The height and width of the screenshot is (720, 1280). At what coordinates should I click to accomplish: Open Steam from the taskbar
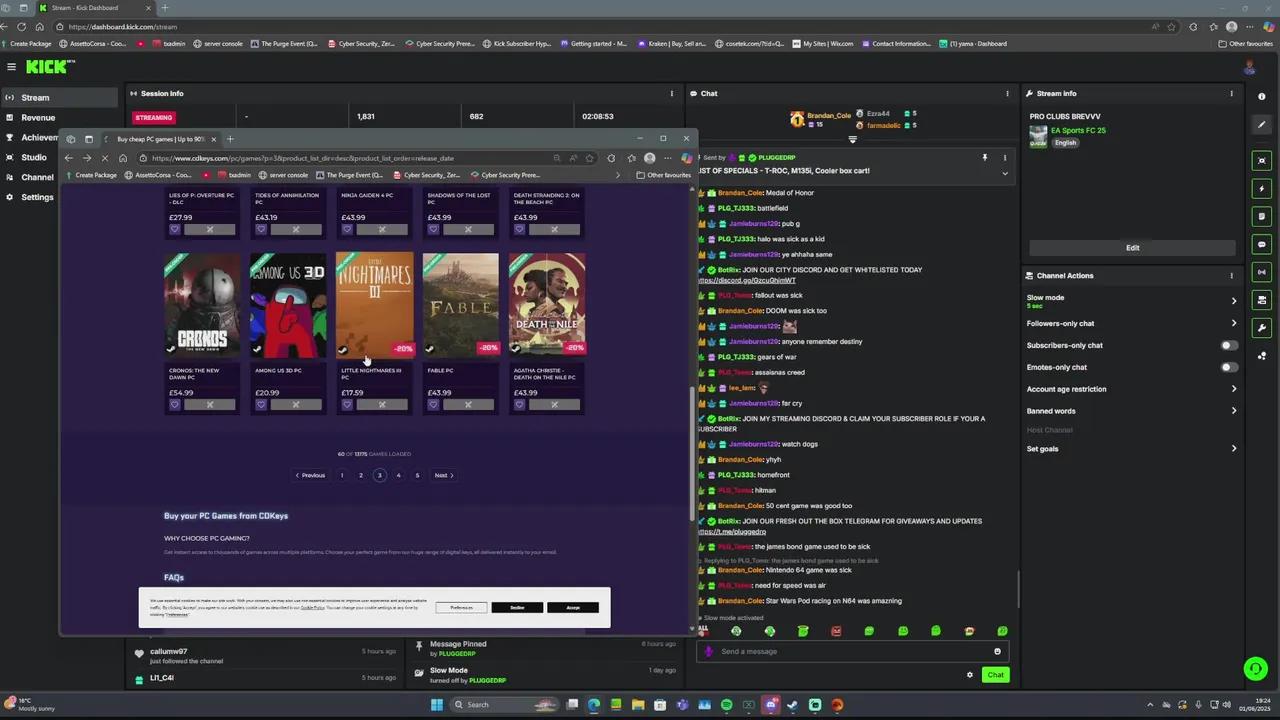[x=792, y=705]
